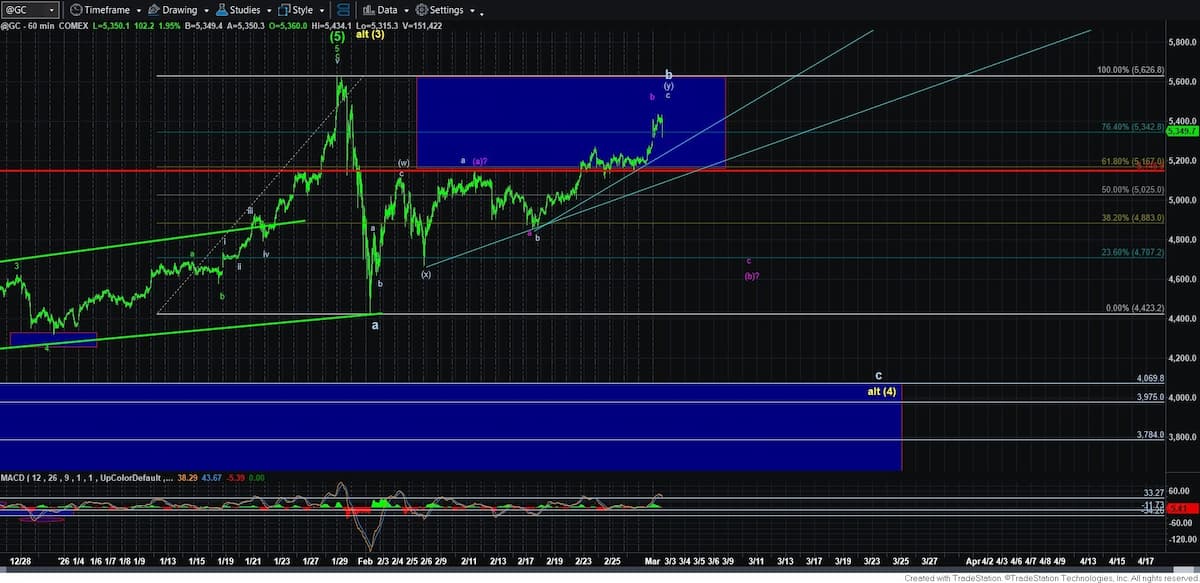Screen dimensions: 1200x583
Task: Click the 3/25 date on time axis
Action: coord(901,563)
